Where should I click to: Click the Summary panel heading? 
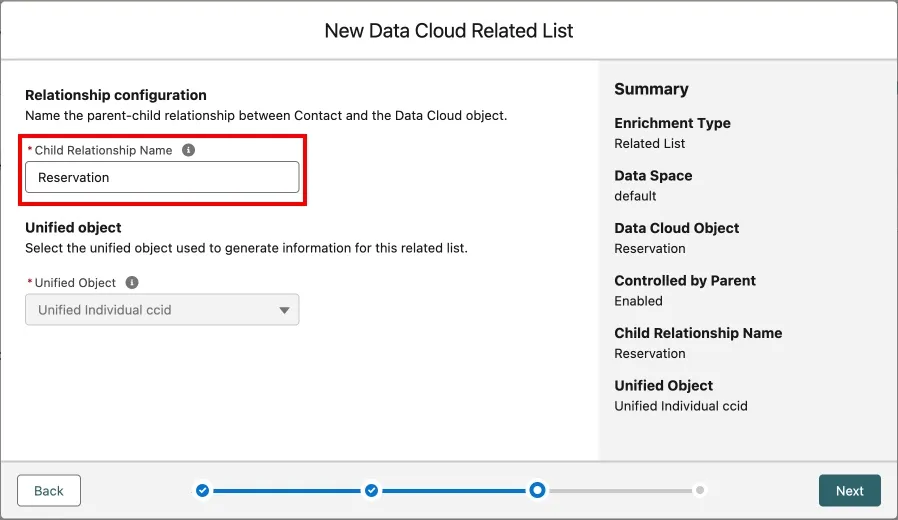[651, 89]
